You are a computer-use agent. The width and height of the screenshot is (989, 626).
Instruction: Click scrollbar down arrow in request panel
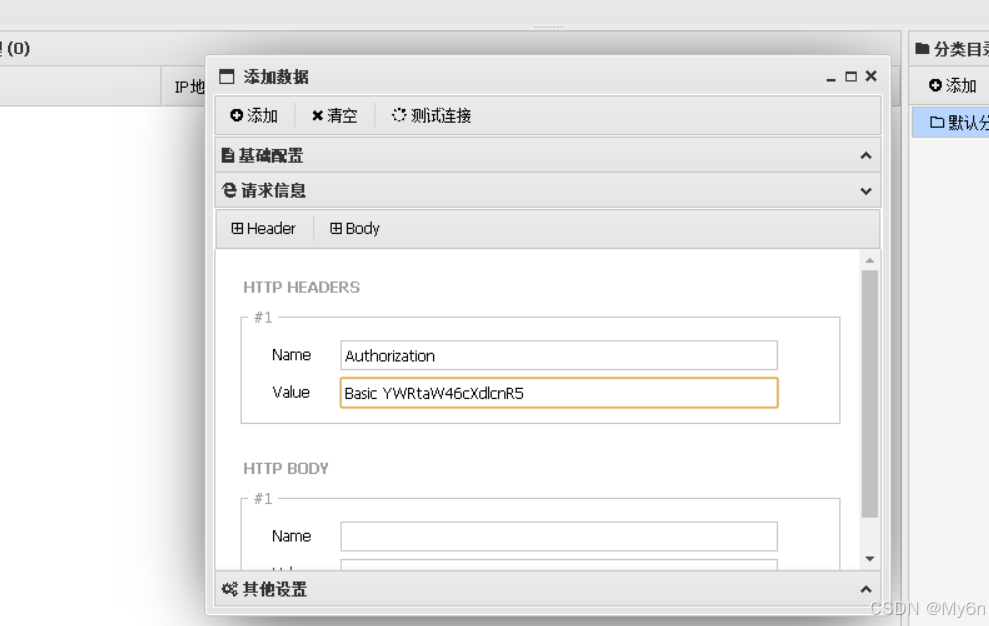(x=870, y=558)
